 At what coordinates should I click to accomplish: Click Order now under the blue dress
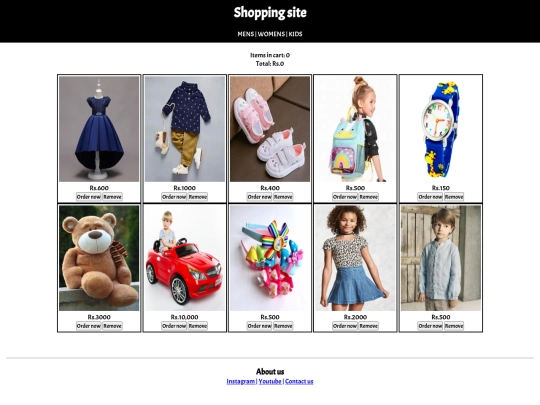[x=89, y=197]
